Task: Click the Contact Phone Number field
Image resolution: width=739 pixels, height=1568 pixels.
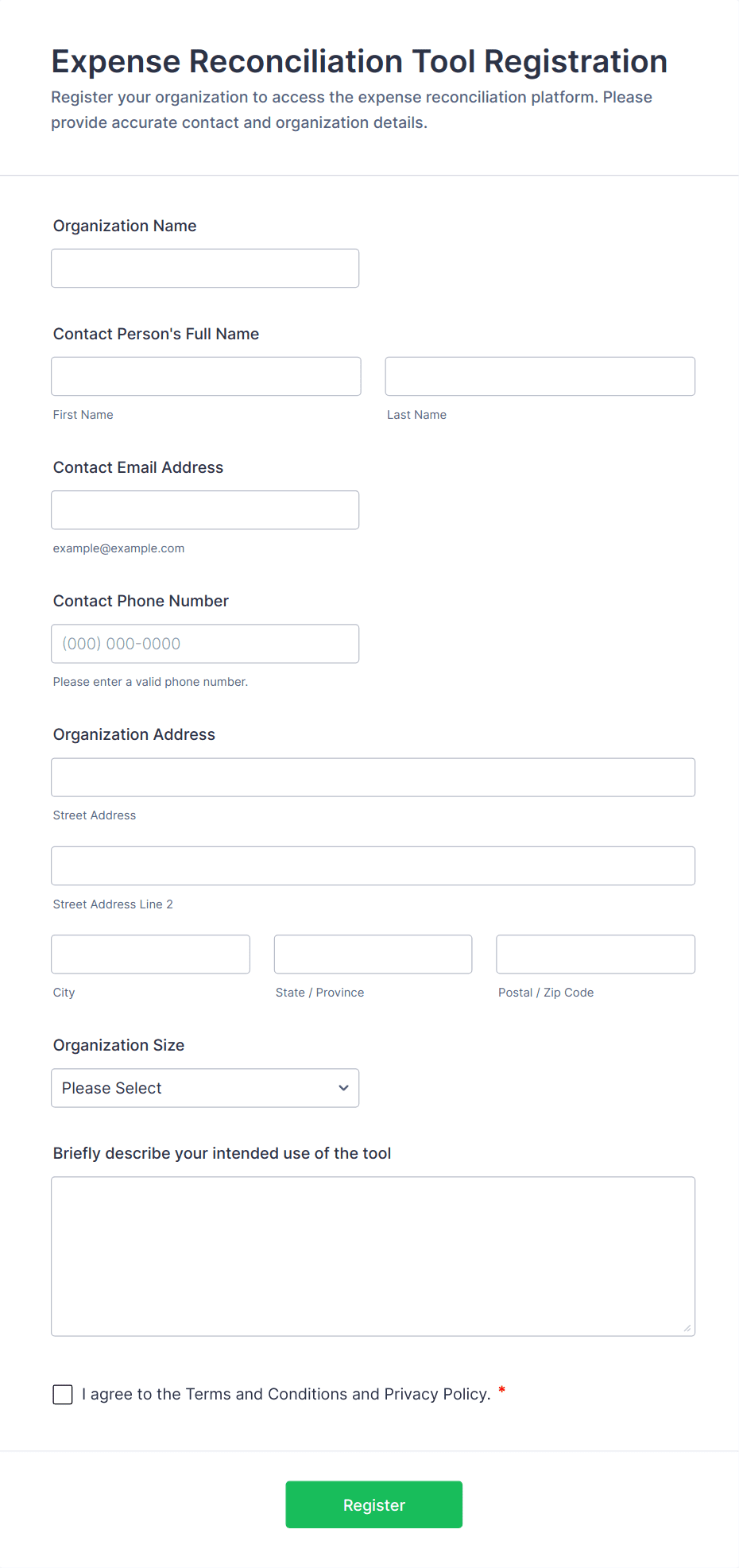Action: [204, 643]
